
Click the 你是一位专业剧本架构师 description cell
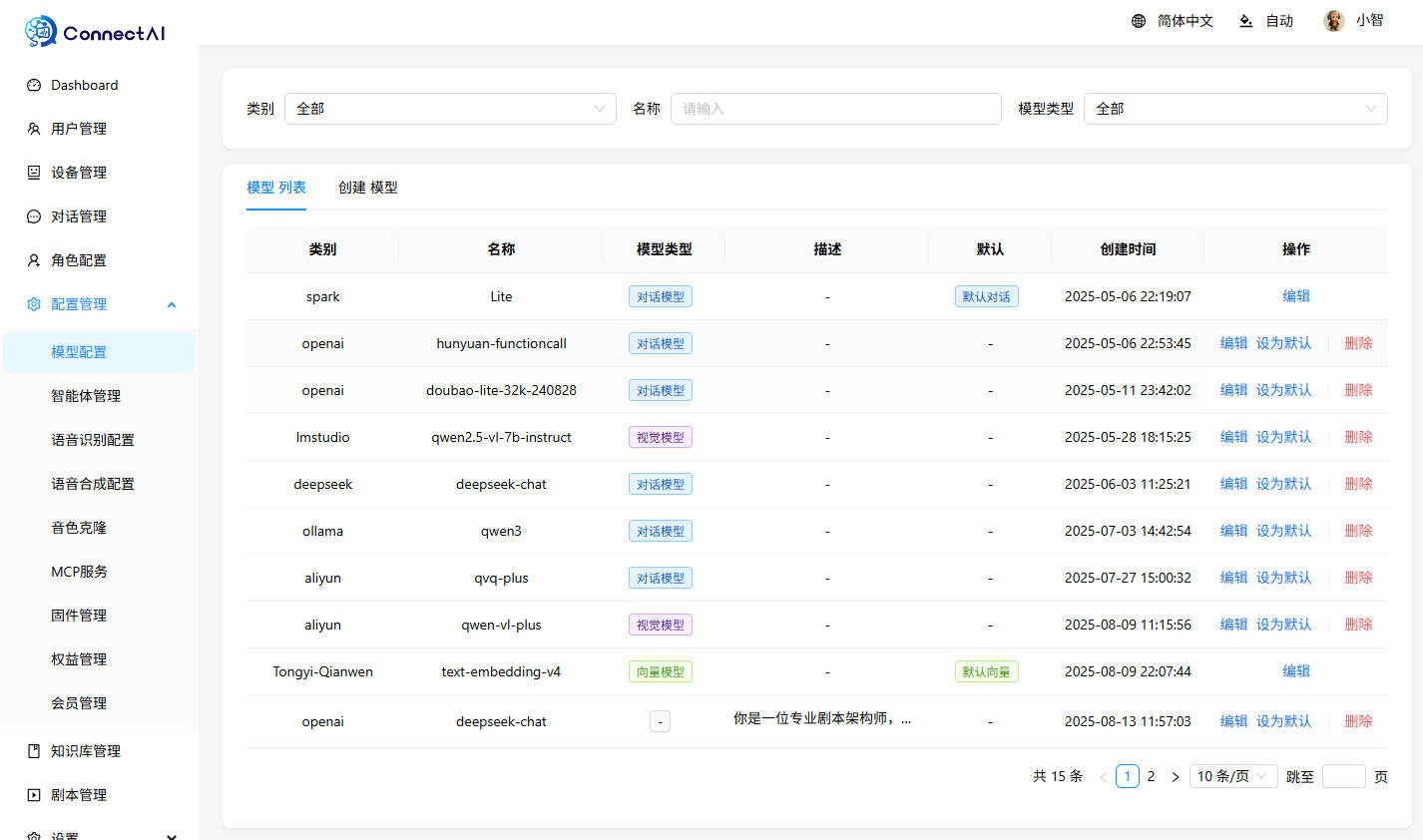[x=822, y=718]
